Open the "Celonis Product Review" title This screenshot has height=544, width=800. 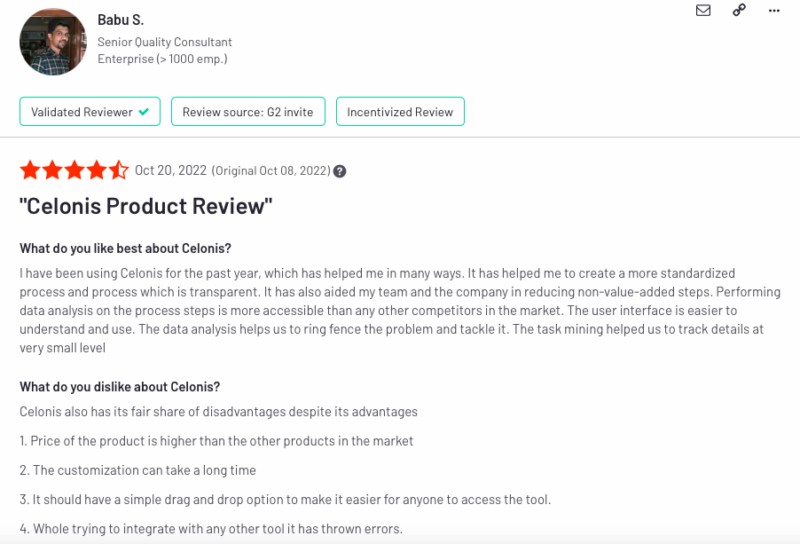pyautogui.click(x=146, y=206)
